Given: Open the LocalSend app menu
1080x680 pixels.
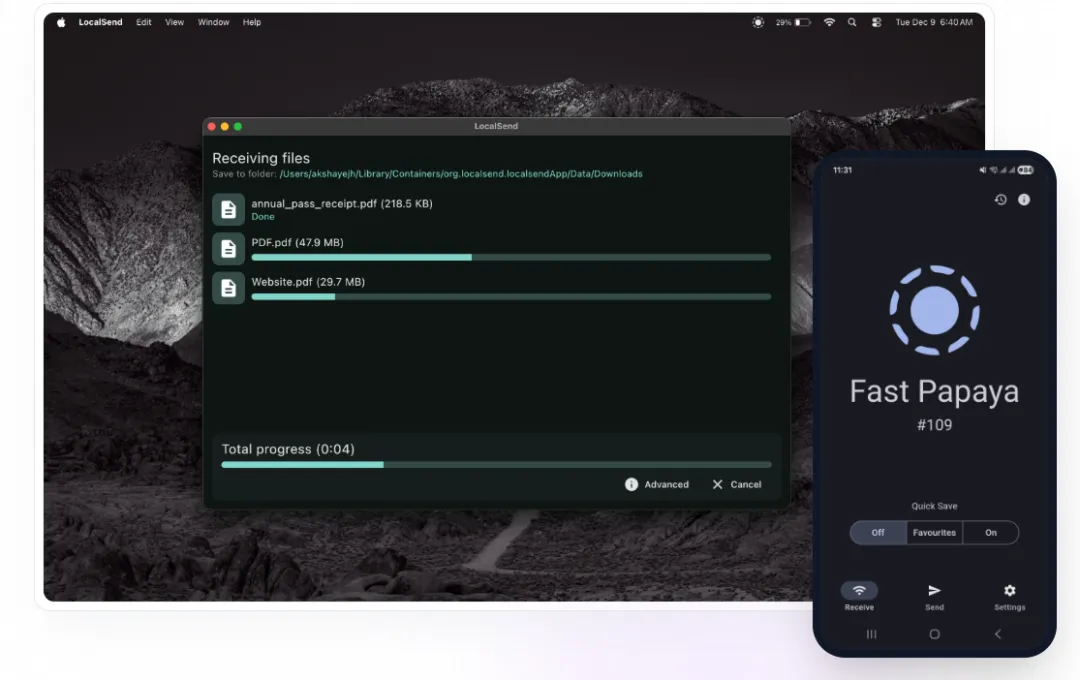Looking at the screenshot, I should pyautogui.click(x=101, y=22).
